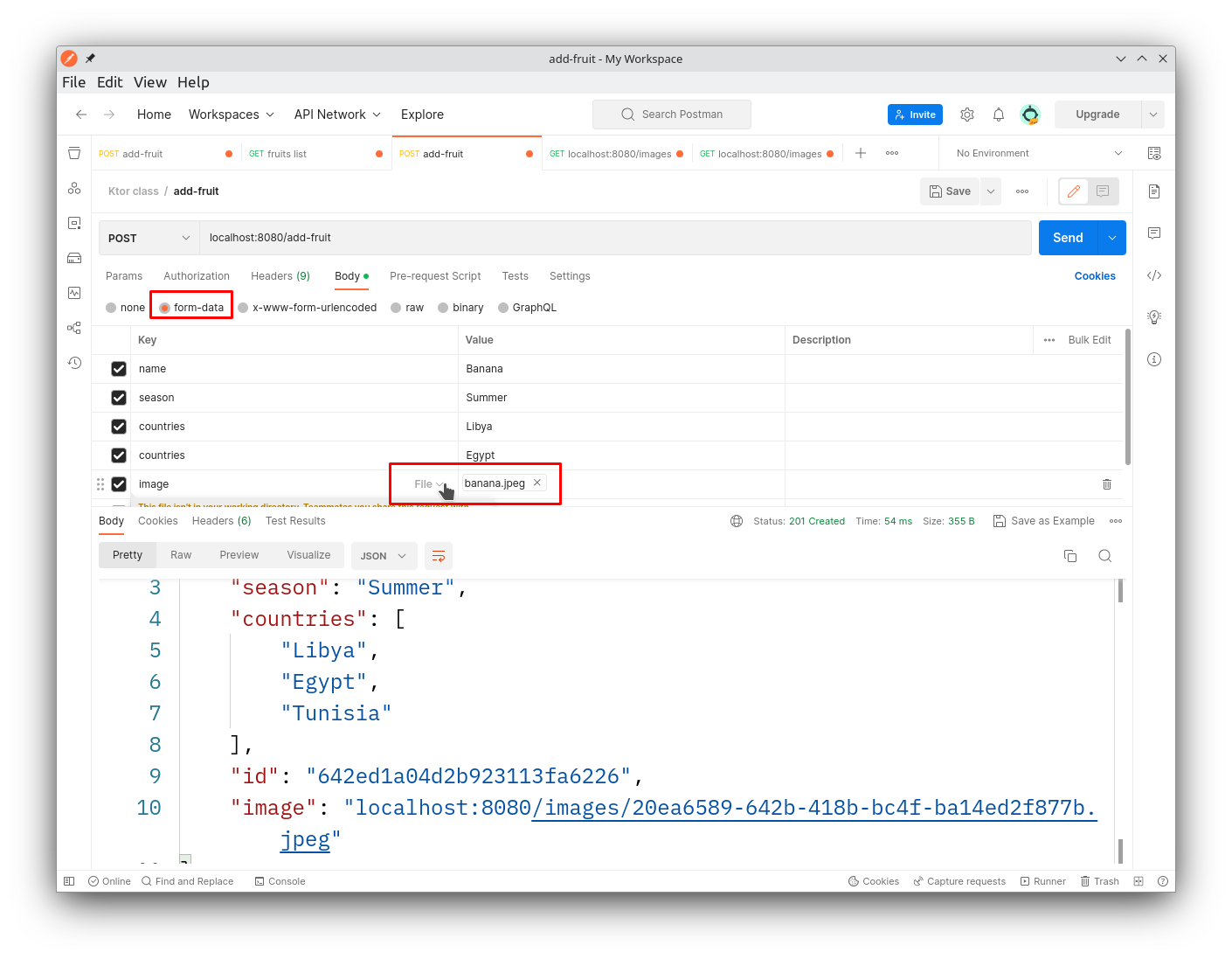
Task: Open the Flows sidebar icon
Action: 74,328
